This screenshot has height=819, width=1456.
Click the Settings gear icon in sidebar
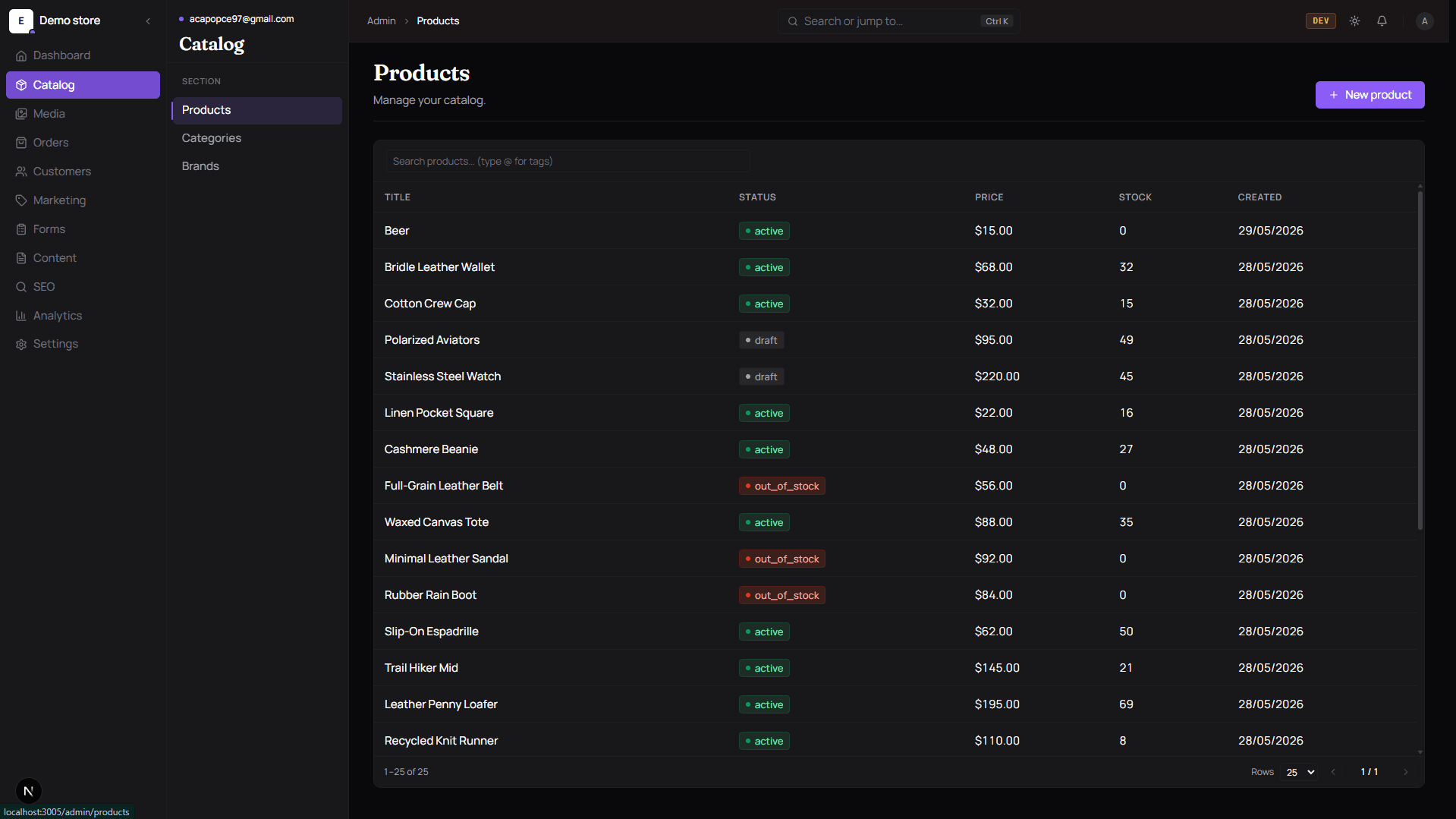coord(21,345)
